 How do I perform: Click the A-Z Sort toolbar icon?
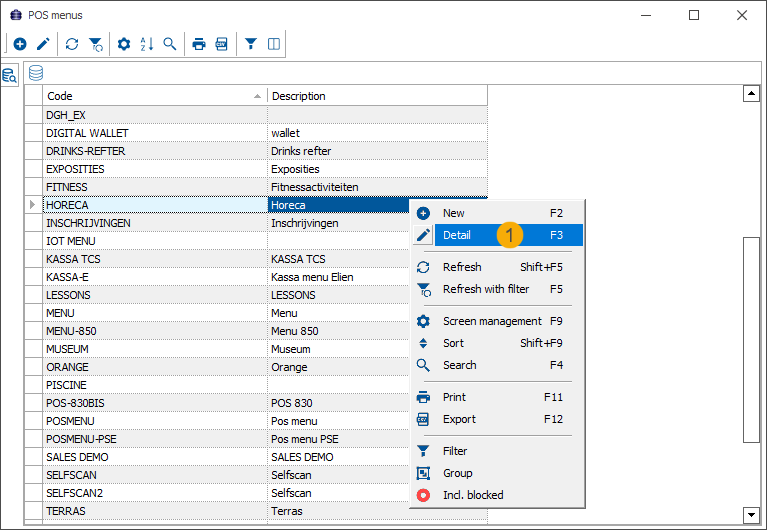(147, 44)
